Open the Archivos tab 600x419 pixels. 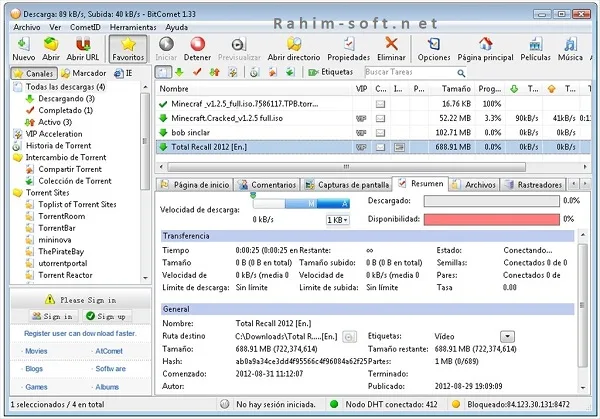click(473, 185)
